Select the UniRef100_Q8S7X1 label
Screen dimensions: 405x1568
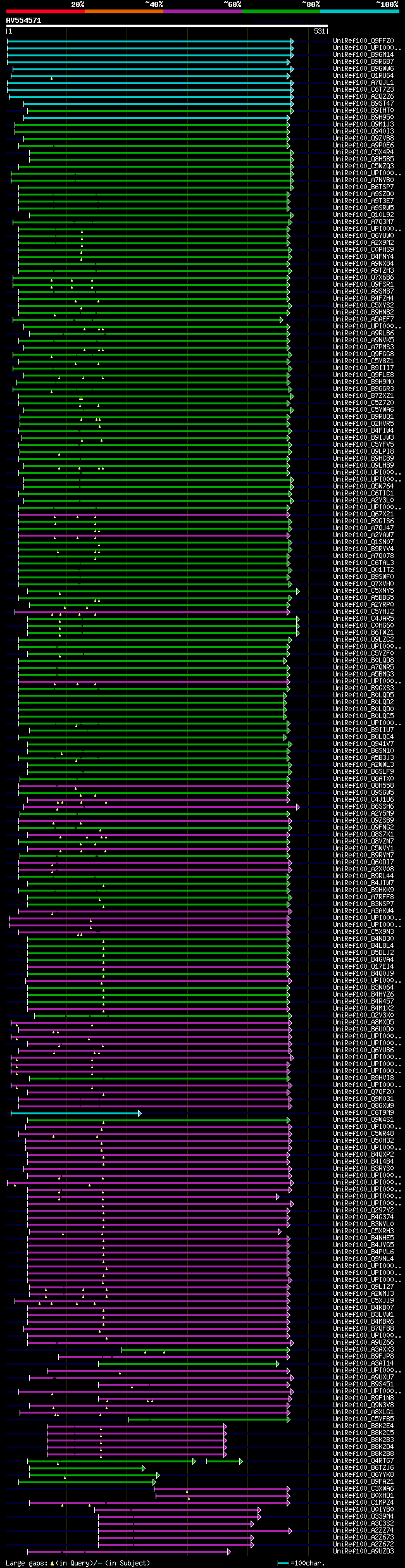click(363, 835)
